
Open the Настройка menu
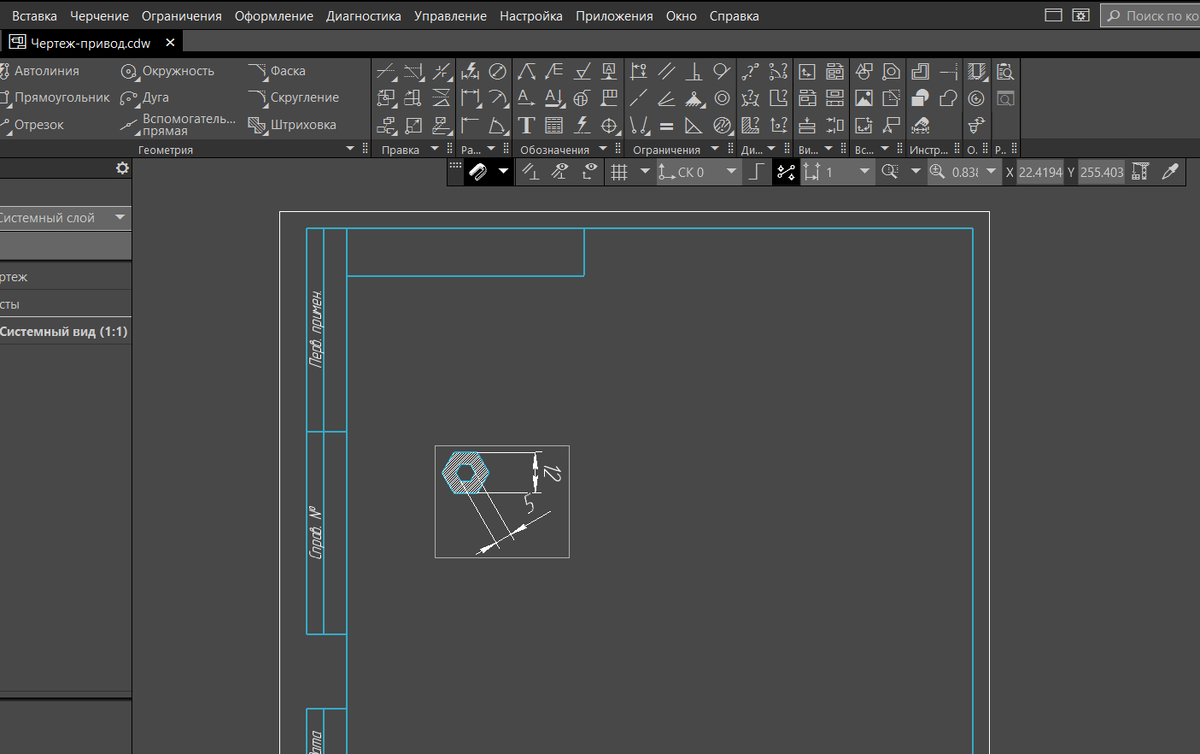pos(531,16)
